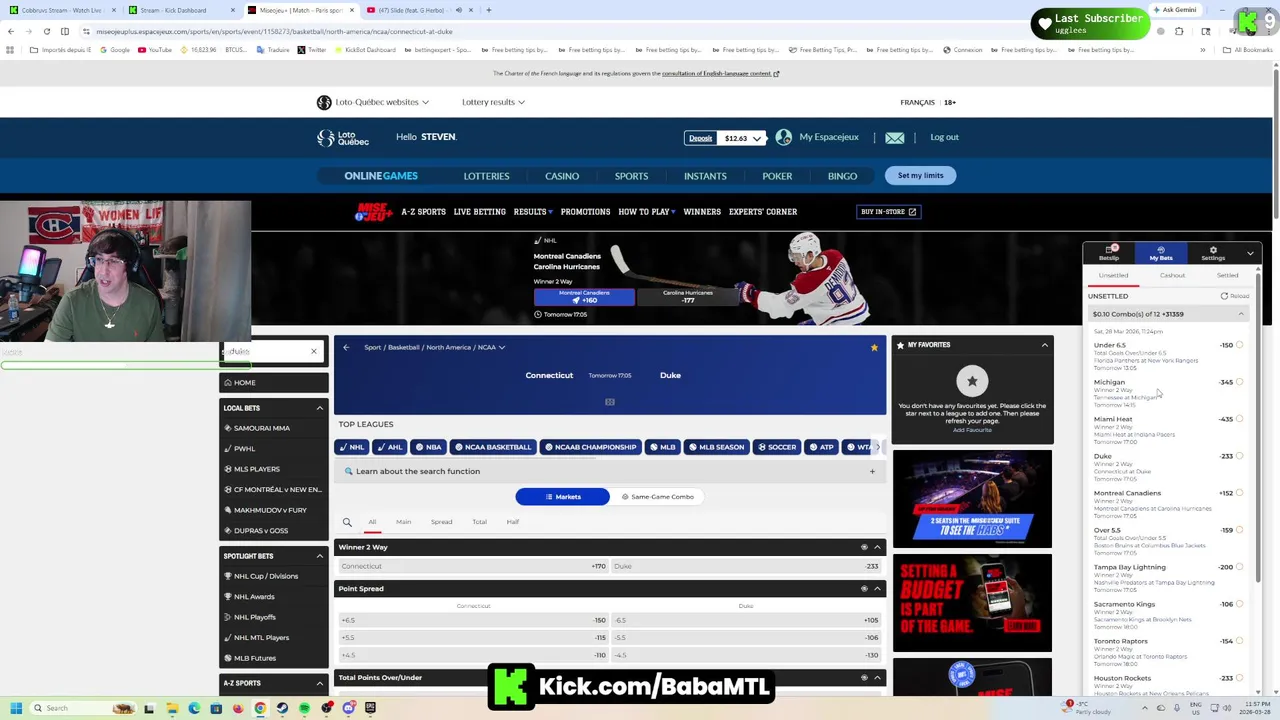Collapse the Spotlight Bets sidebar section
The image size is (1280, 720).
(x=320, y=556)
